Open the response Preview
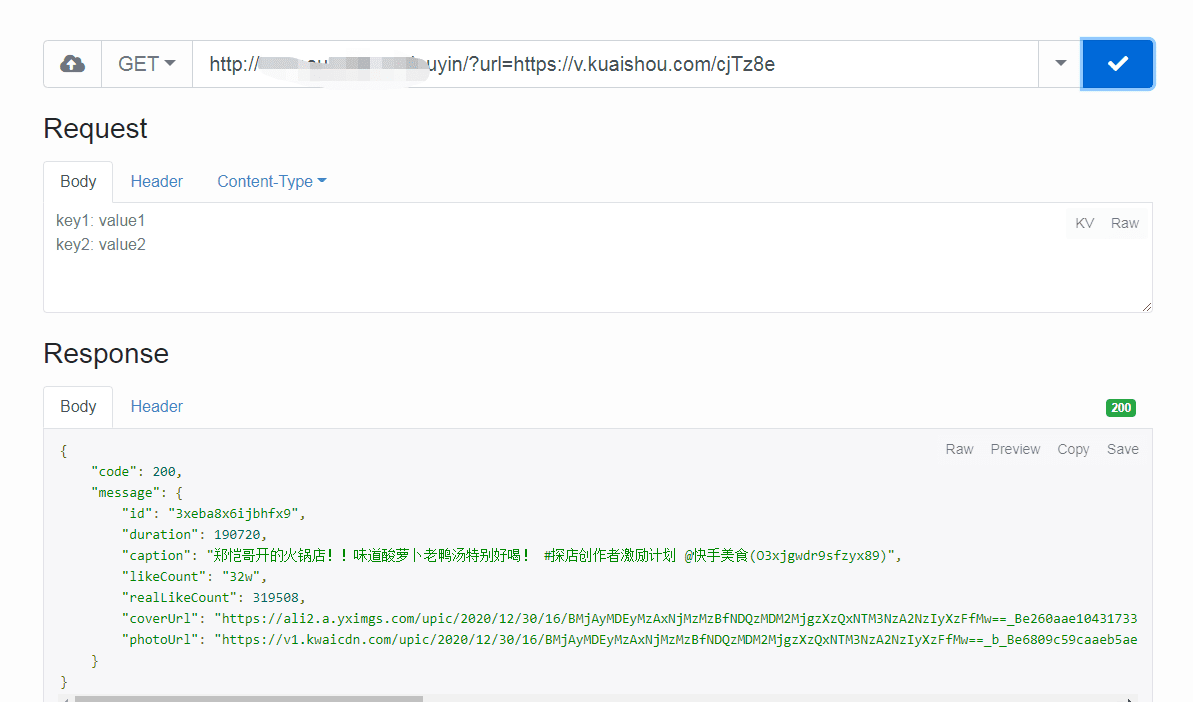The height and width of the screenshot is (702, 1193). click(1015, 449)
